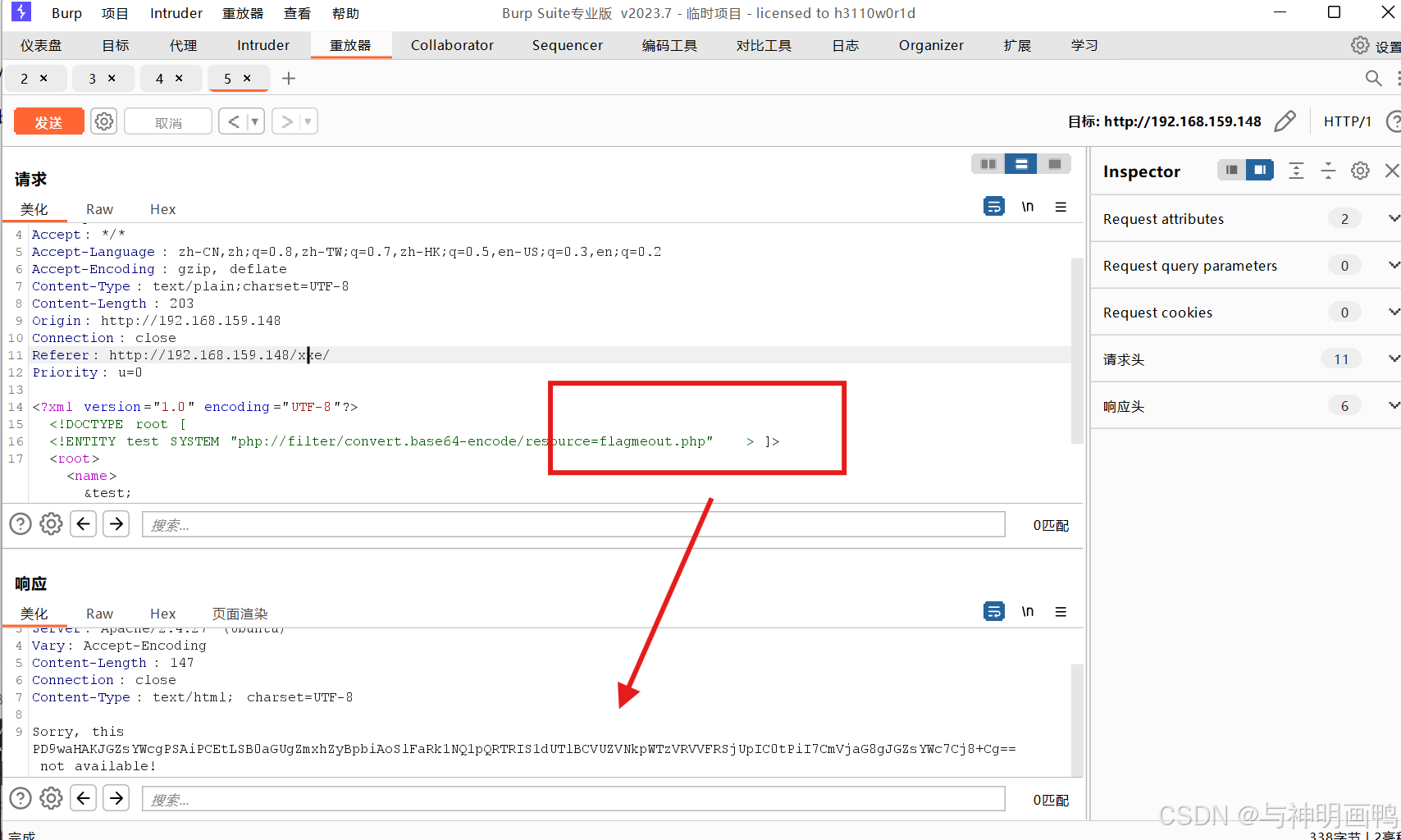Open the 项目 menu

tap(115, 13)
